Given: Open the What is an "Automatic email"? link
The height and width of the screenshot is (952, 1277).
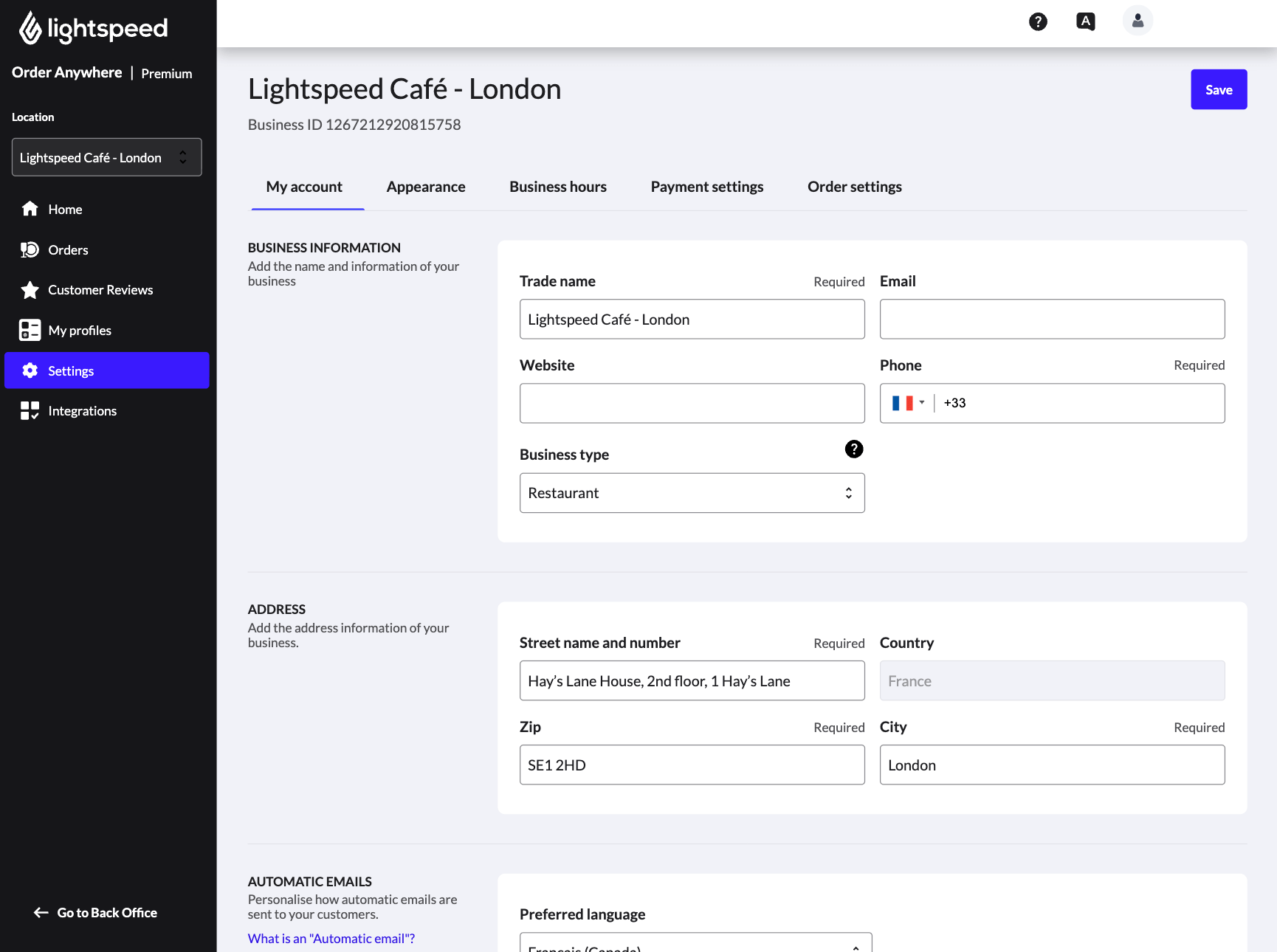Looking at the screenshot, I should pyautogui.click(x=331, y=939).
